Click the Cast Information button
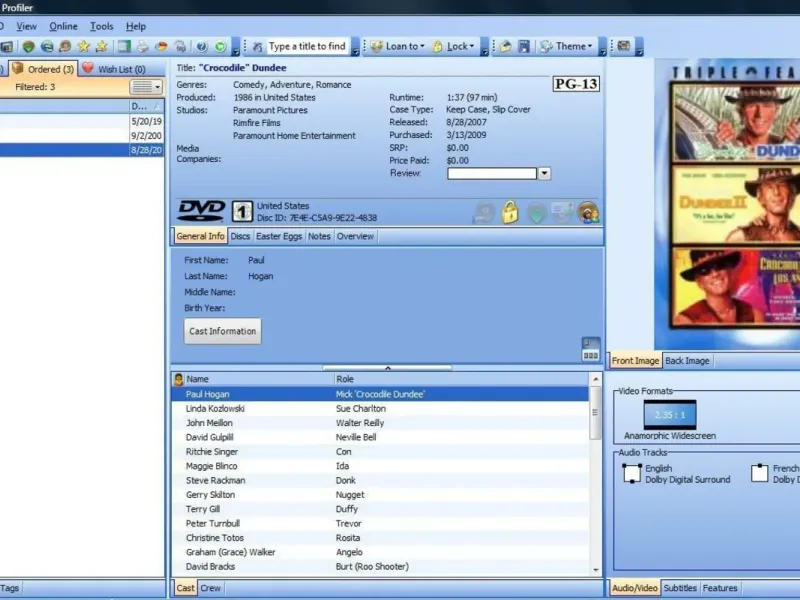The width and height of the screenshot is (800, 600). click(x=222, y=331)
